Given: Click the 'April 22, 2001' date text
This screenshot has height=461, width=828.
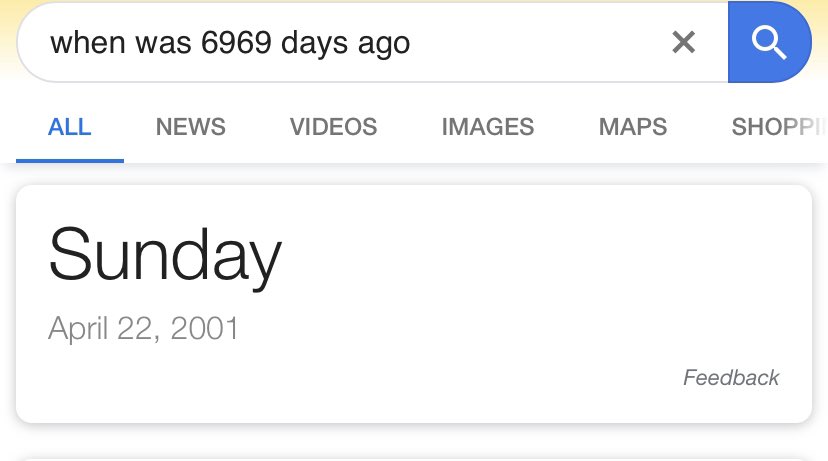Looking at the screenshot, I should 143,328.
